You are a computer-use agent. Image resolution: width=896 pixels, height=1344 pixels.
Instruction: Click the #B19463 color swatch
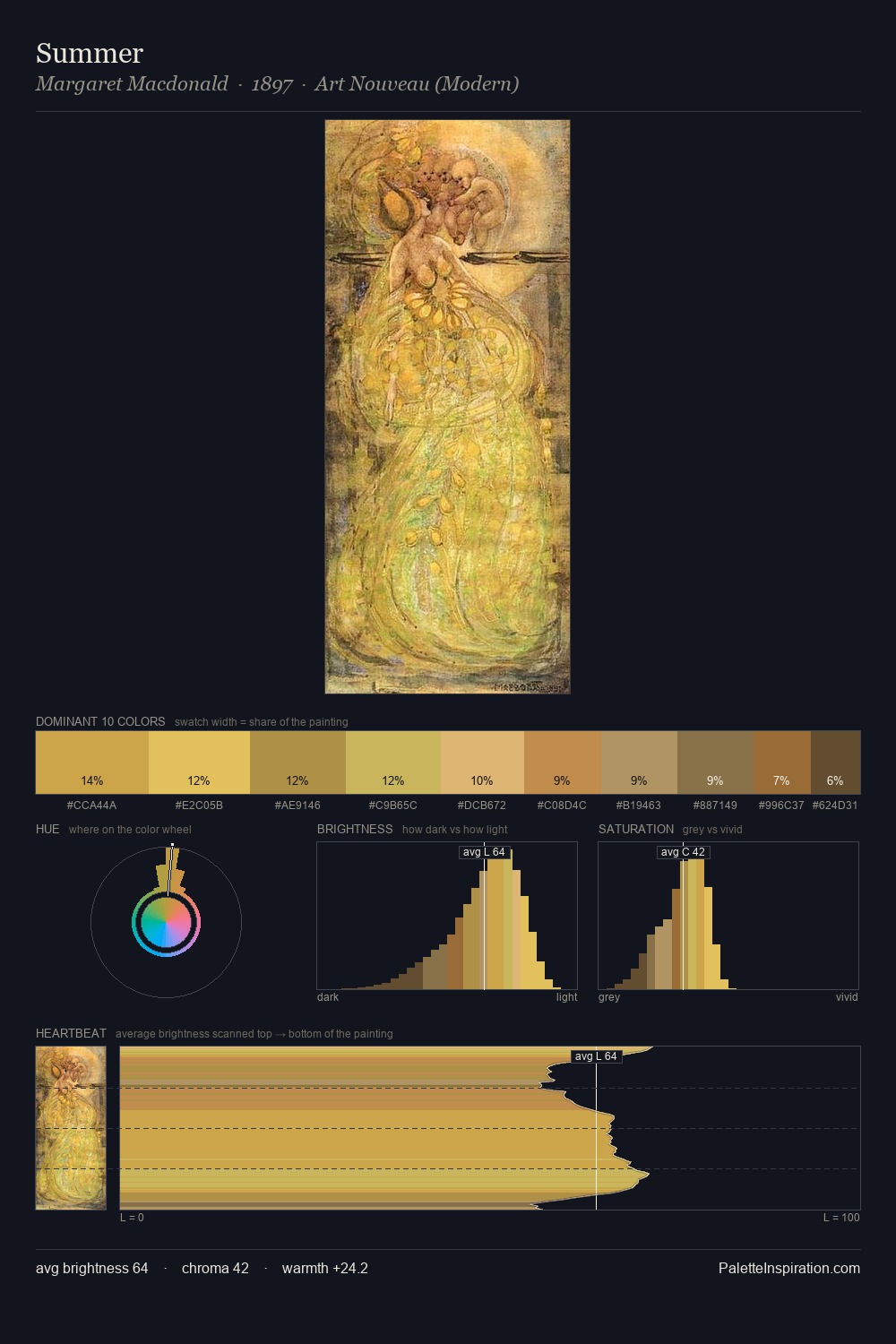click(639, 762)
